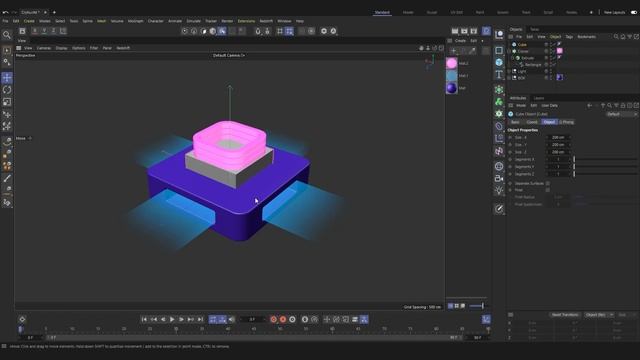The height and width of the screenshot is (360, 640).
Task: Toggle Y axis lock button
Action: click(x=44, y=31)
